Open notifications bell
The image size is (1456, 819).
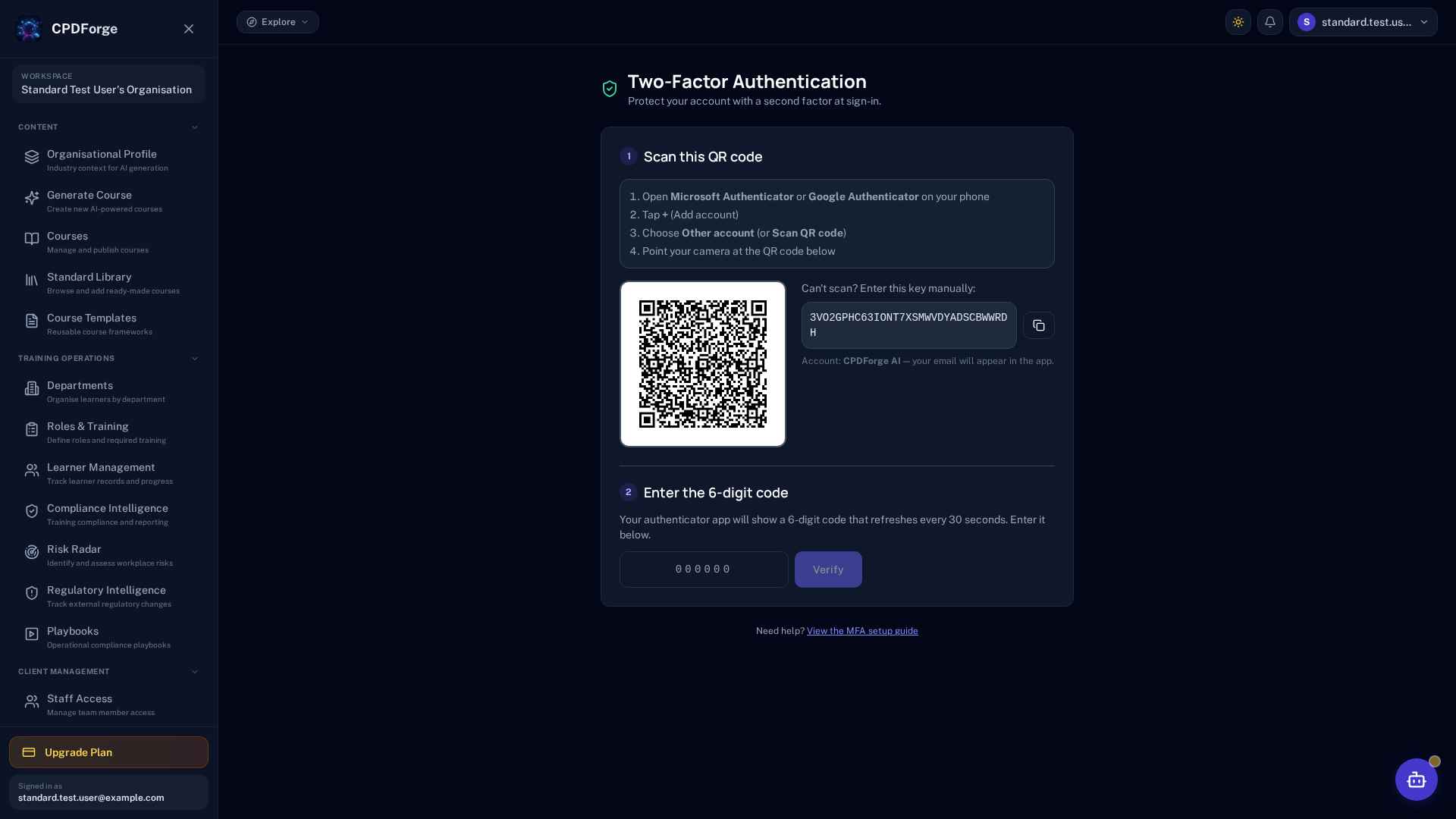click(x=1270, y=22)
